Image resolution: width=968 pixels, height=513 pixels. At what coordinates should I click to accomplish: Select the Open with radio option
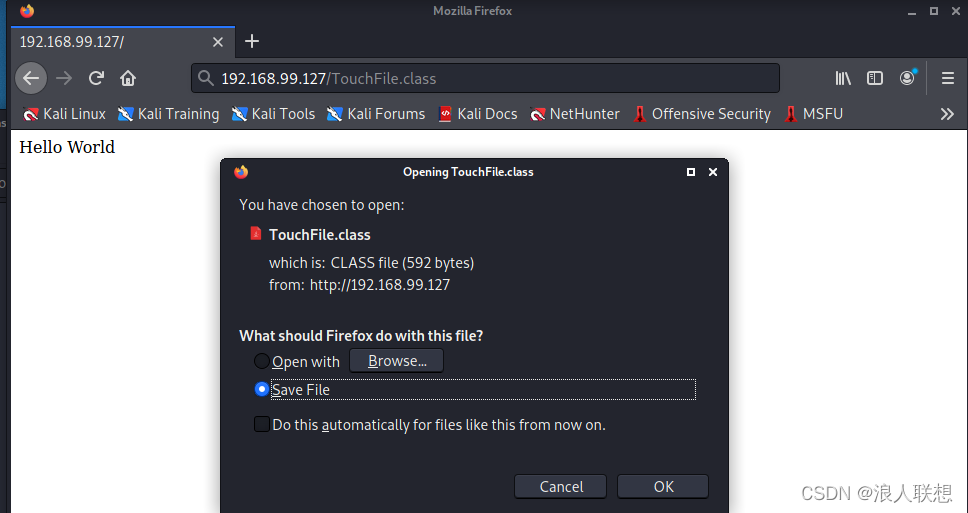[x=262, y=361]
